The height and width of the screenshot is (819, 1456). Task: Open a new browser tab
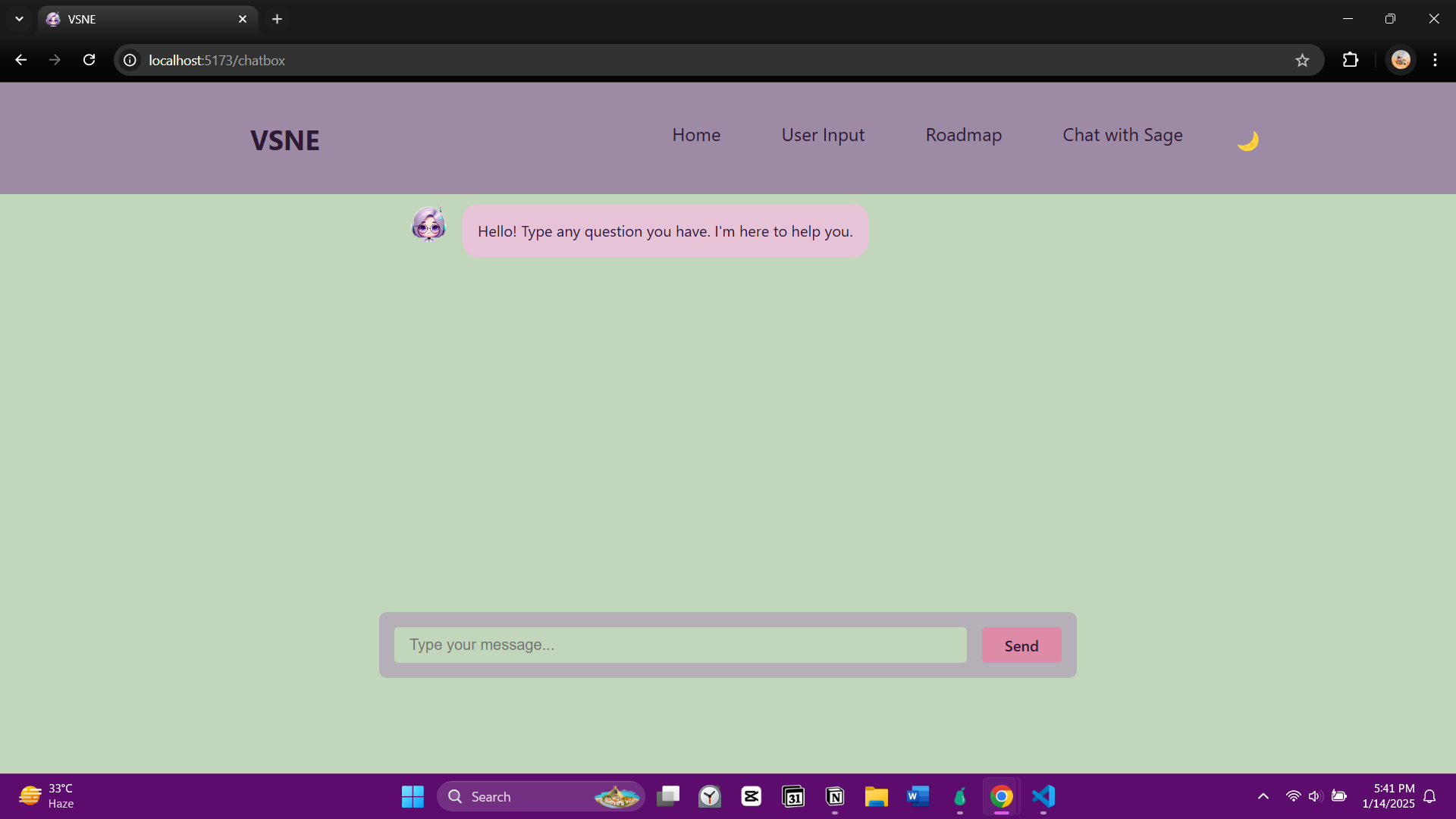click(x=278, y=19)
